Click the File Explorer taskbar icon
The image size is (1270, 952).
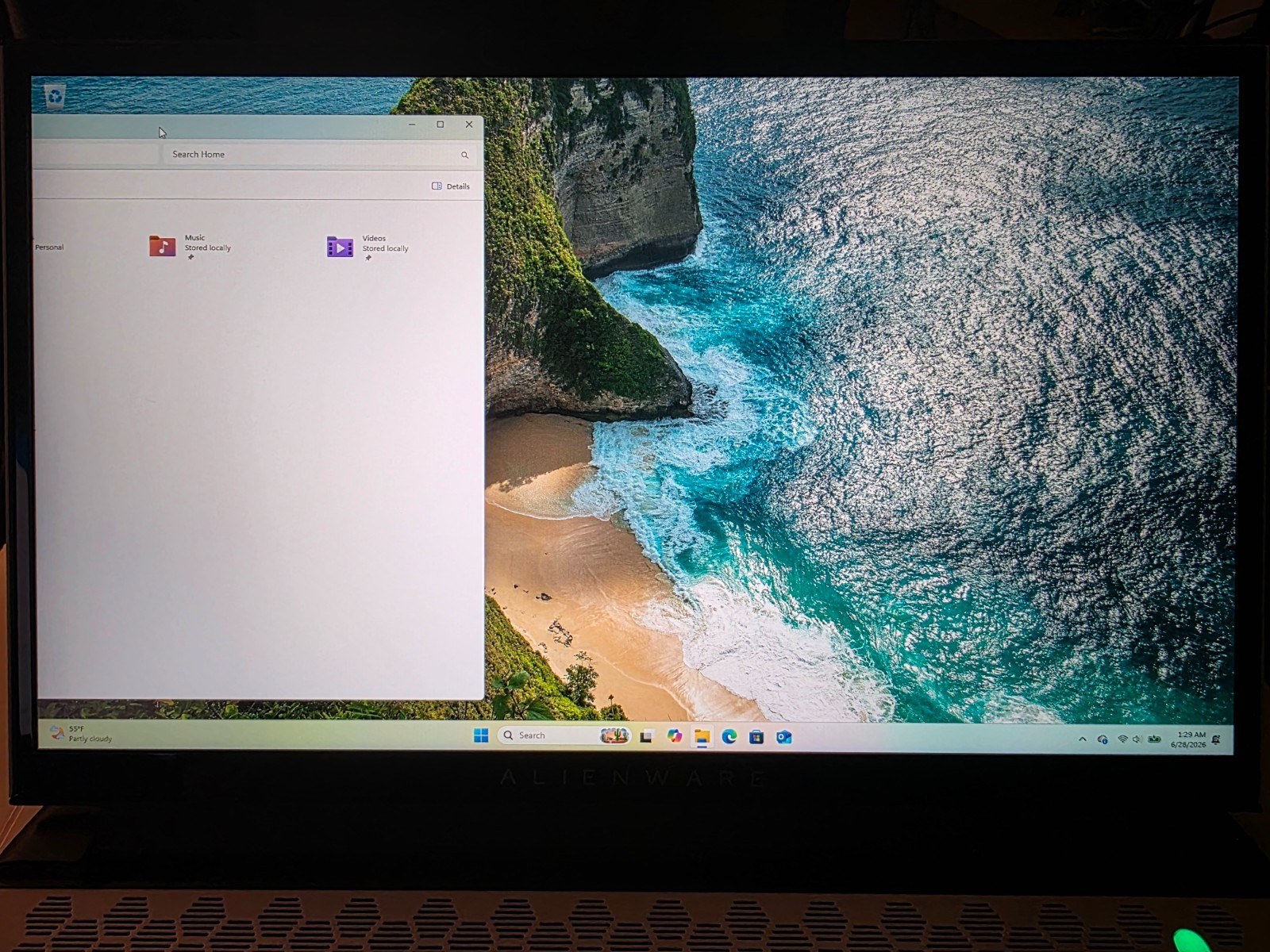702,737
